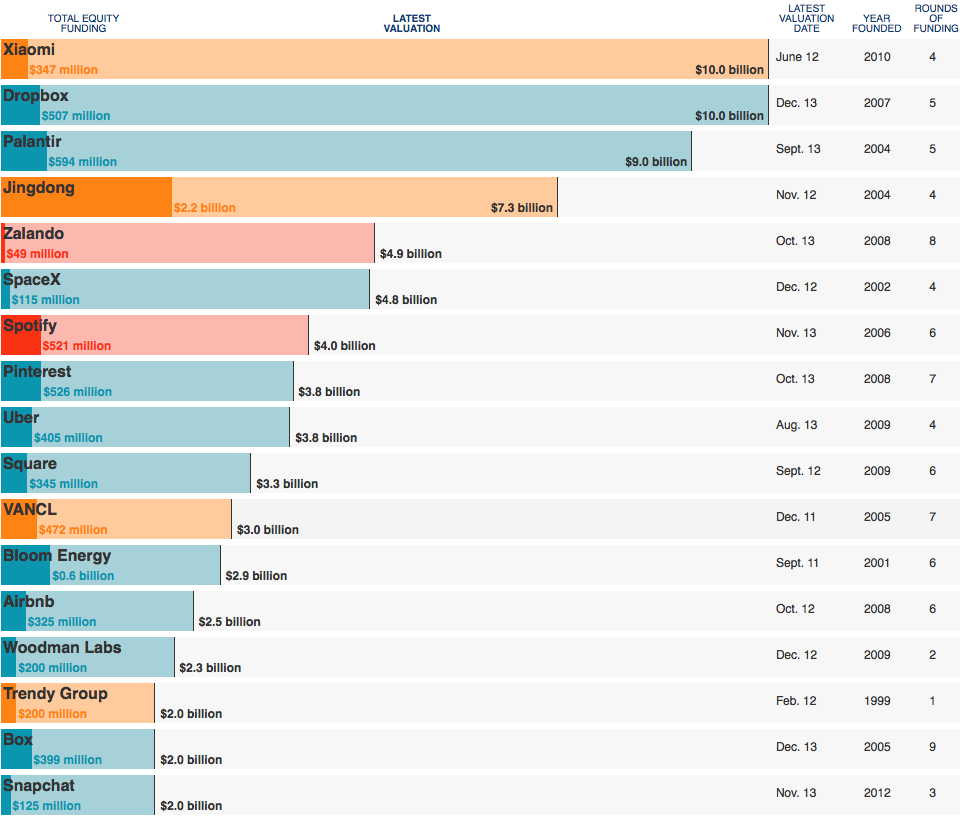Click Xiaomi's $347 million funding label
This screenshot has height=819, width=962.
[63, 70]
